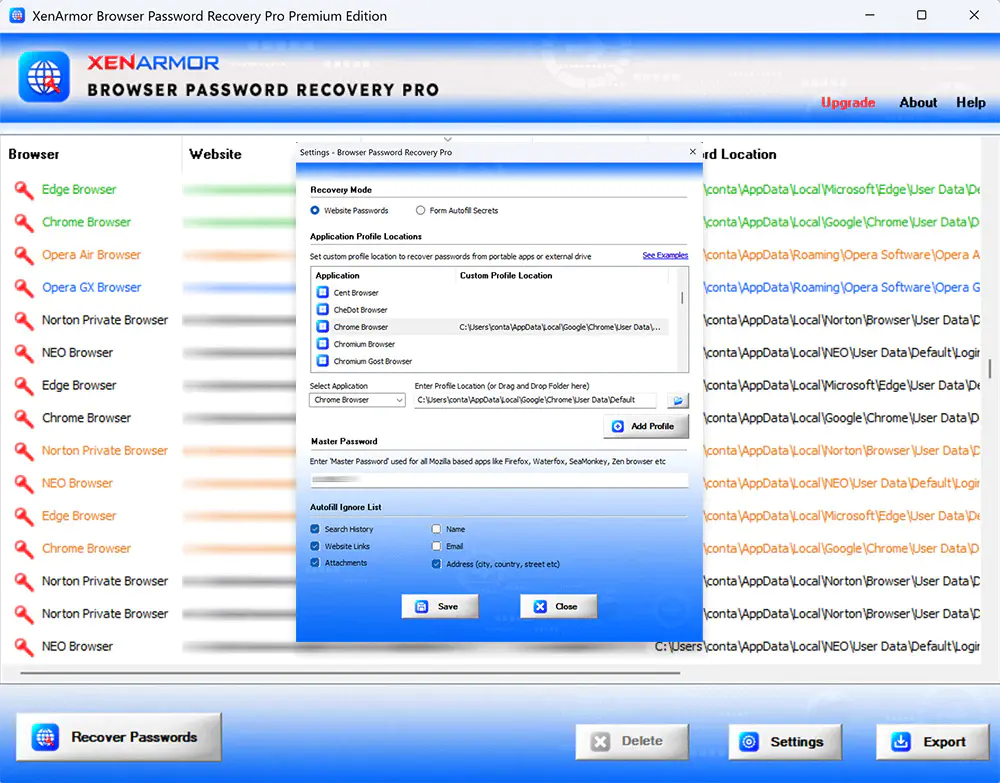Click the Master Password input field

click(x=499, y=479)
